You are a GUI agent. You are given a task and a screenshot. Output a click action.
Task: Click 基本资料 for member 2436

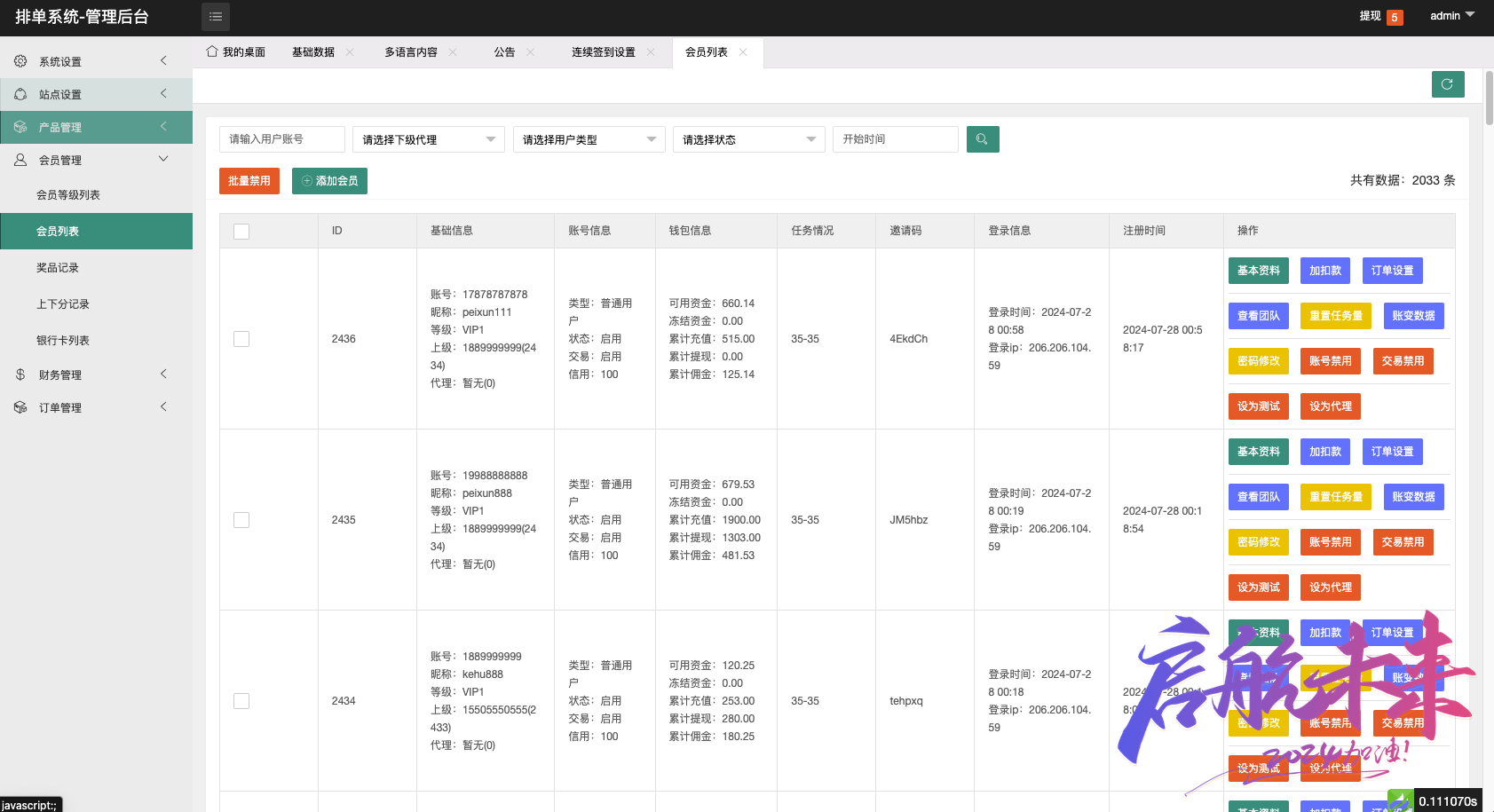point(1259,271)
